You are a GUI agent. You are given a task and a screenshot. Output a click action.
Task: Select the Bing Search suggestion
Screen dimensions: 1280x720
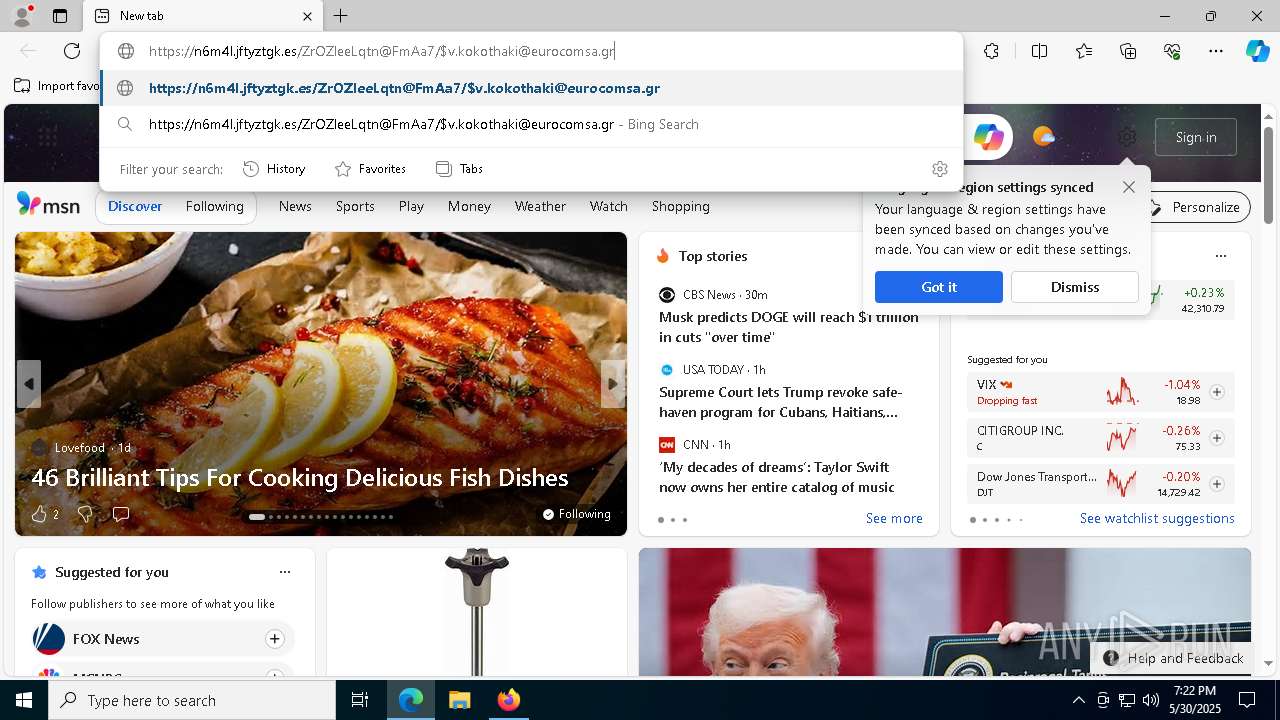click(531, 124)
